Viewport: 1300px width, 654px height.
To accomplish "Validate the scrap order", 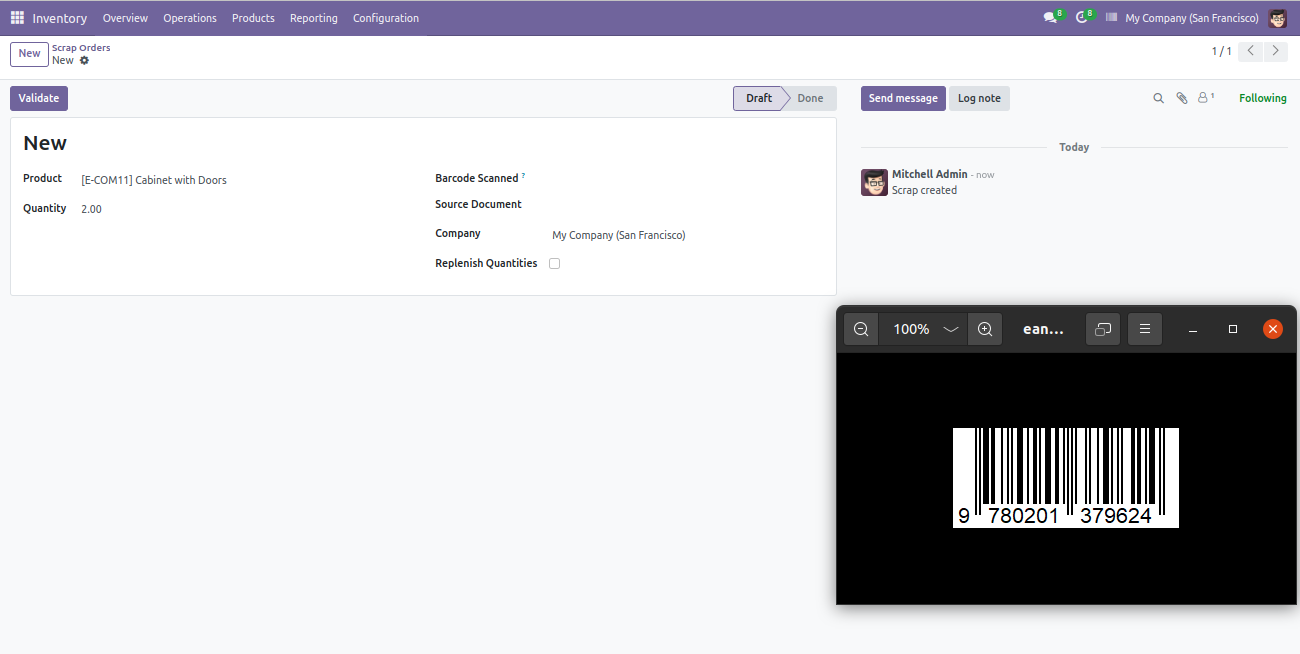I will click(x=39, y=98).
